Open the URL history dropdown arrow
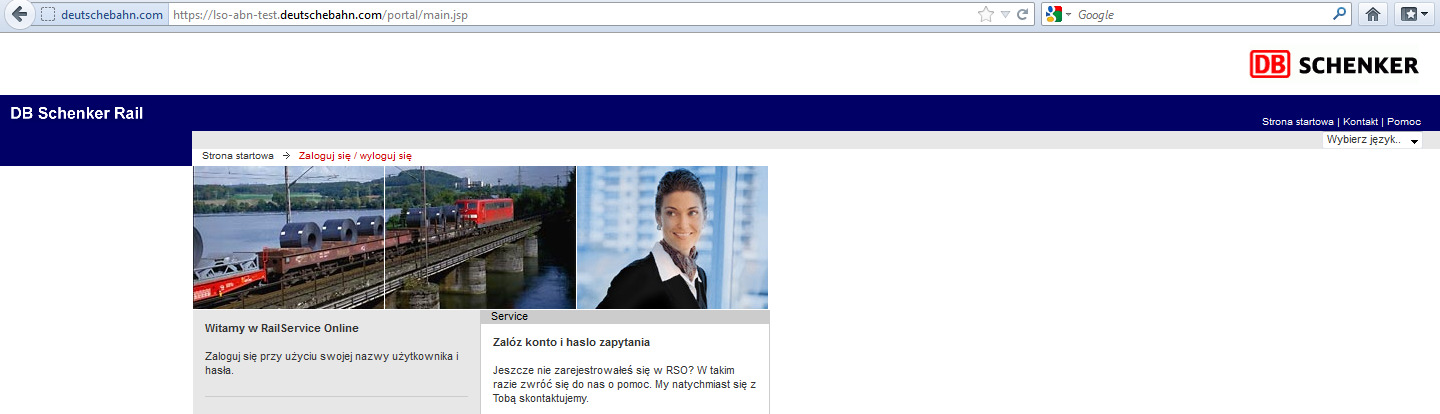This screenshot has width=1440, height=414. [1006, 15]
